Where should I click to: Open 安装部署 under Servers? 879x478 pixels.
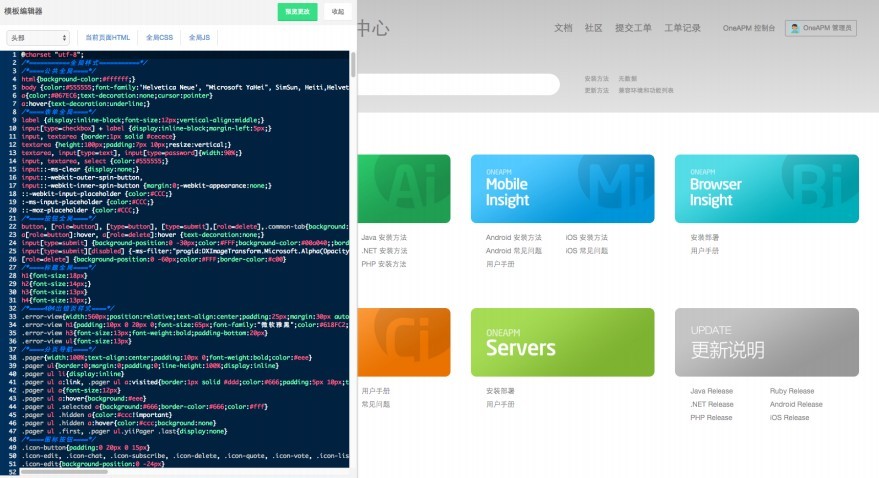tap(500, 391)
